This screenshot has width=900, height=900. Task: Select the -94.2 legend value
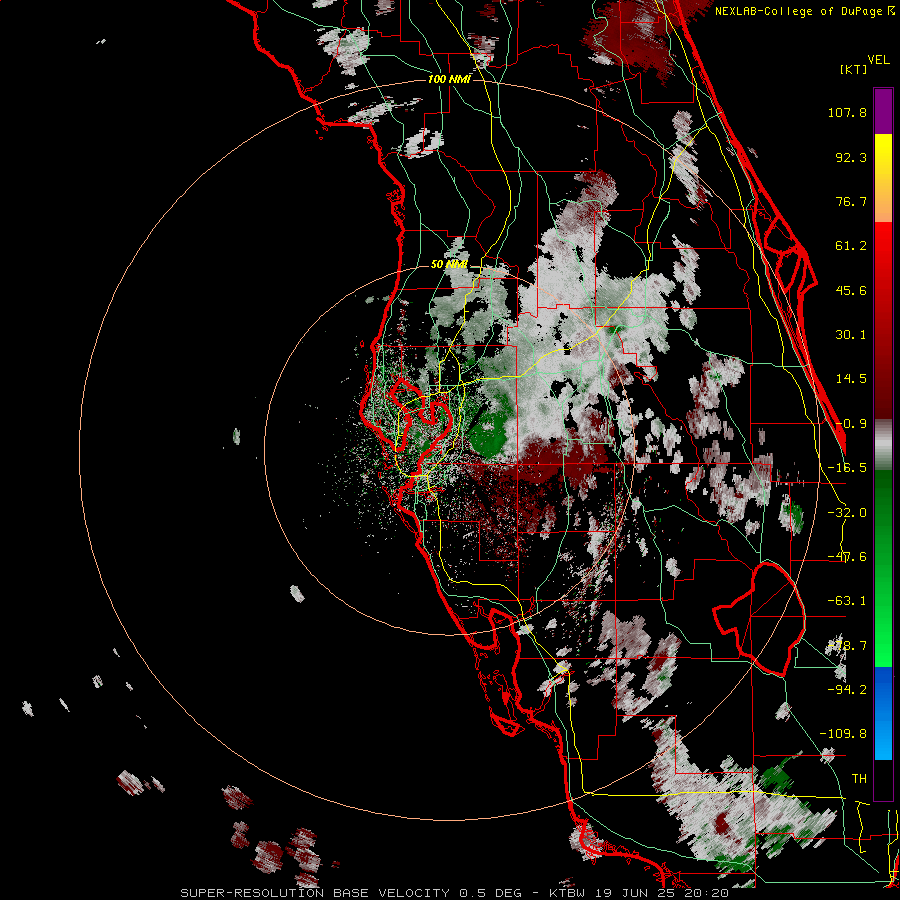pyautogui.click(x=847, y=689)
